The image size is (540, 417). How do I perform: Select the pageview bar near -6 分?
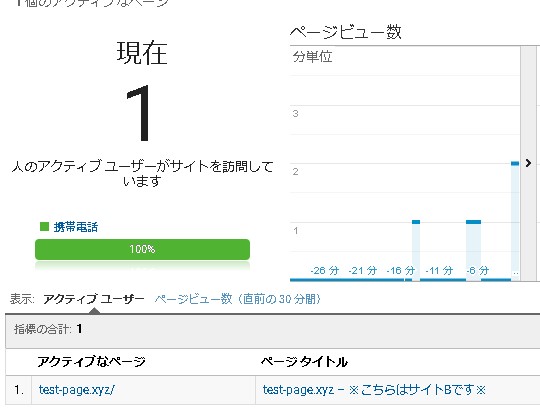click(474, 251)
